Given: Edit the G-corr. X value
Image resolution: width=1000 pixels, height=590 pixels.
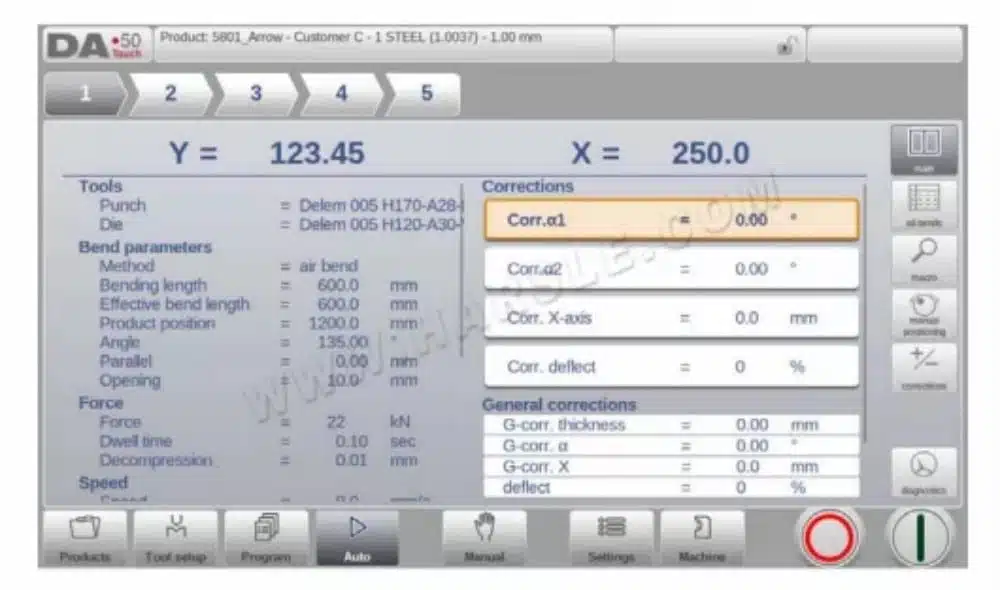Looking at the screenshot, I should 672,466.
